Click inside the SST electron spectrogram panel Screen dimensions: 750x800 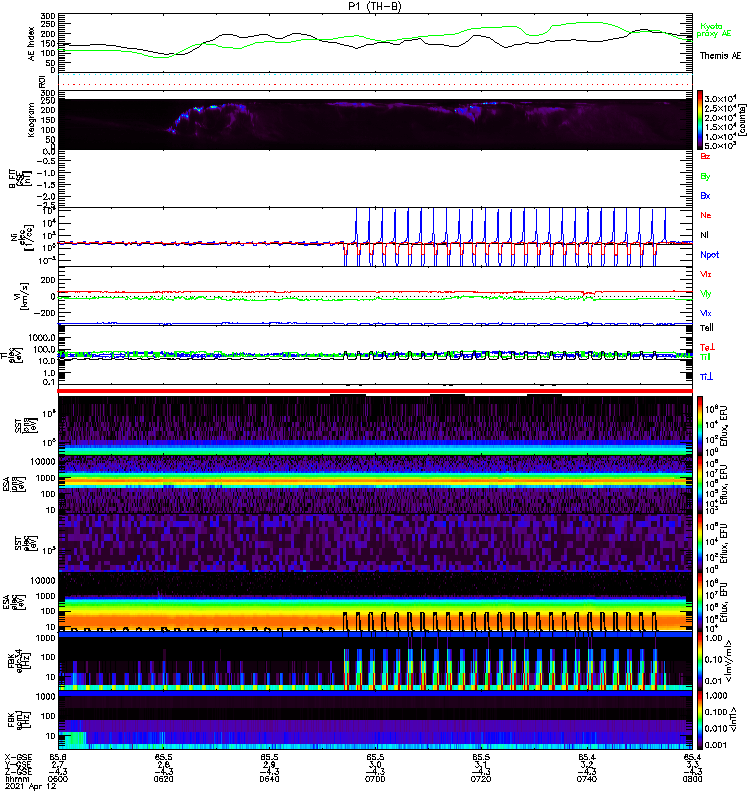point(375,543)
